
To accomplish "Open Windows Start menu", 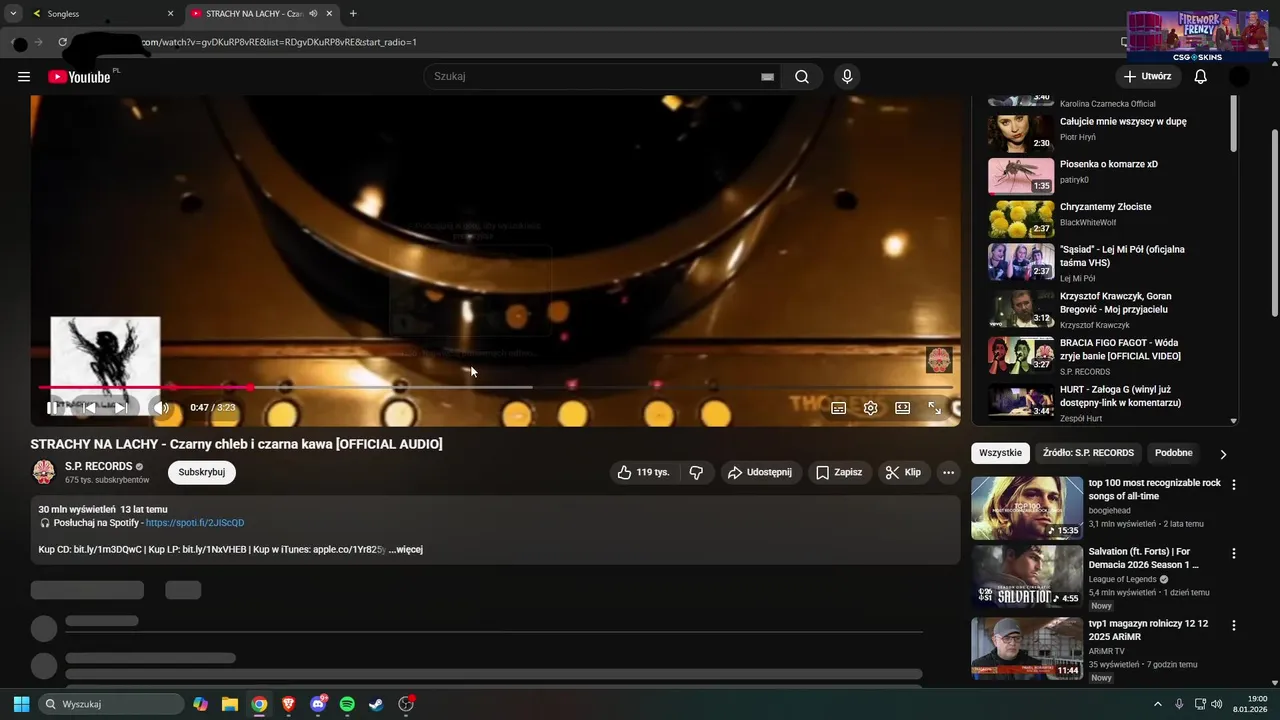I will pos(21,704).
